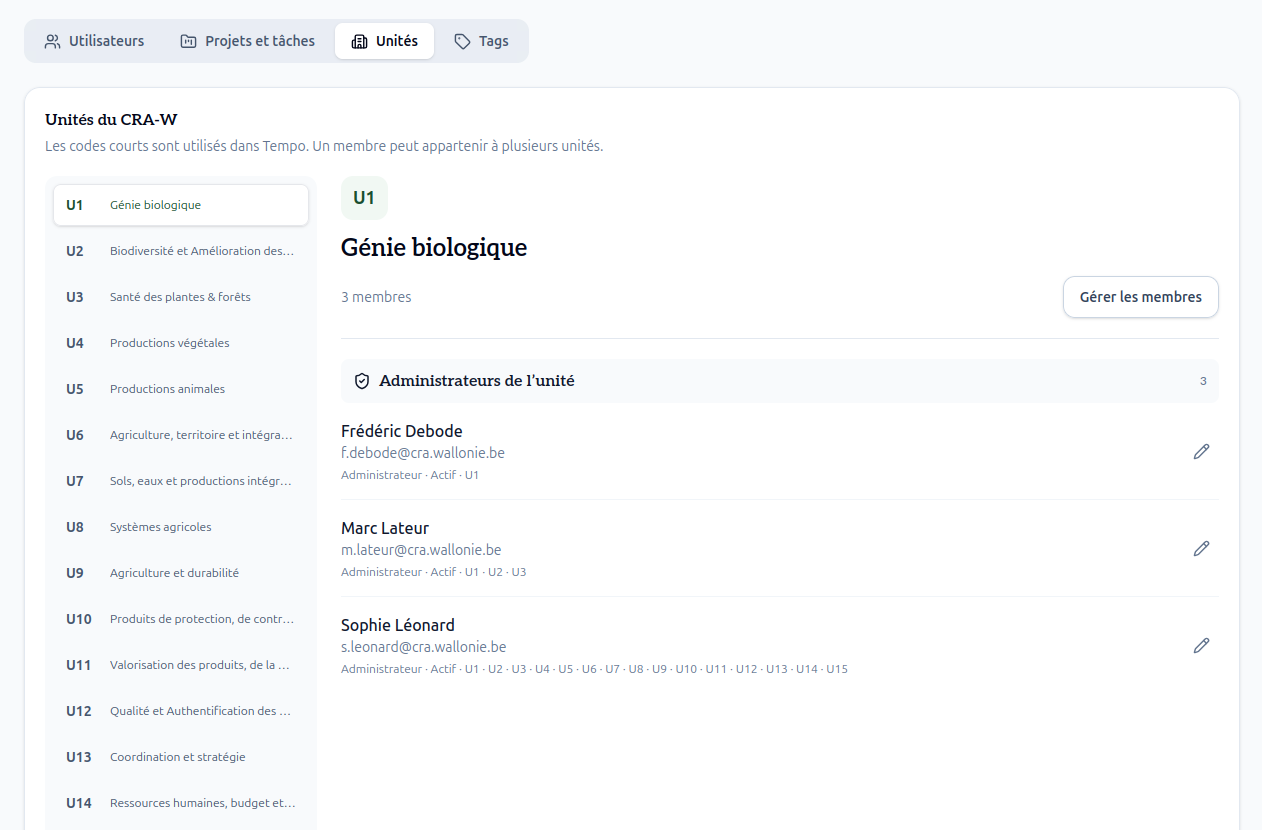Click the building icon on the Unités tab
Image resolution: width=1262 pixels, height=830 pixels.
(x=359, y=42)
